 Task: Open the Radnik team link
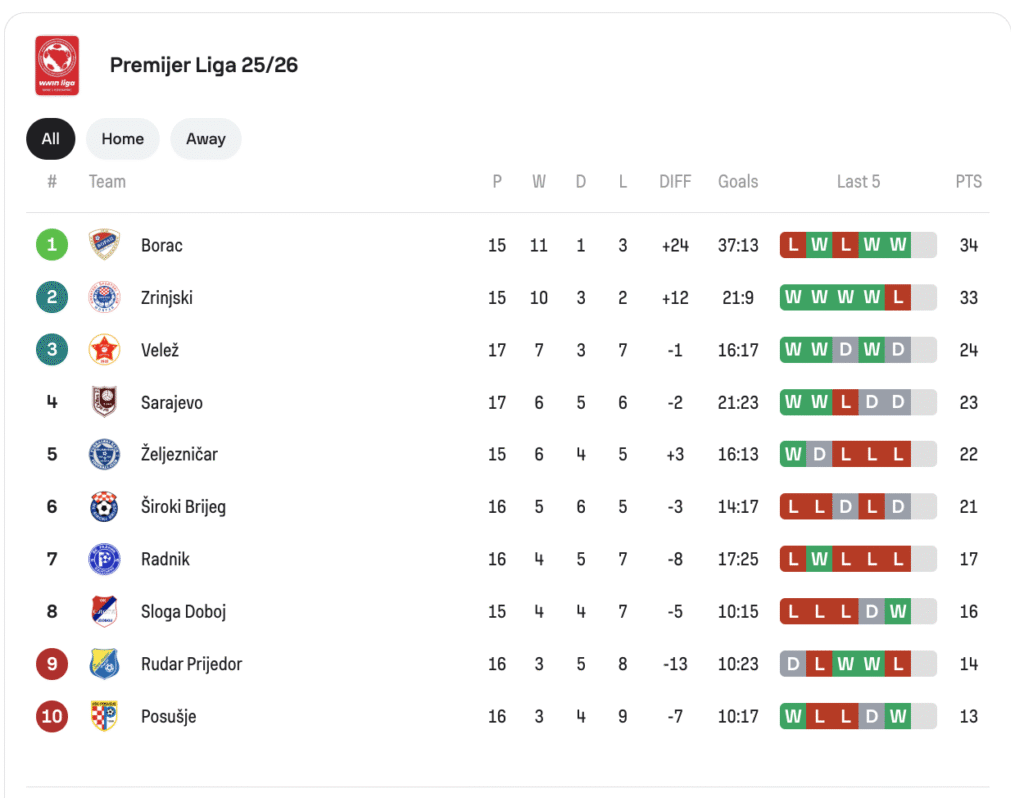(x=165, y=559)
